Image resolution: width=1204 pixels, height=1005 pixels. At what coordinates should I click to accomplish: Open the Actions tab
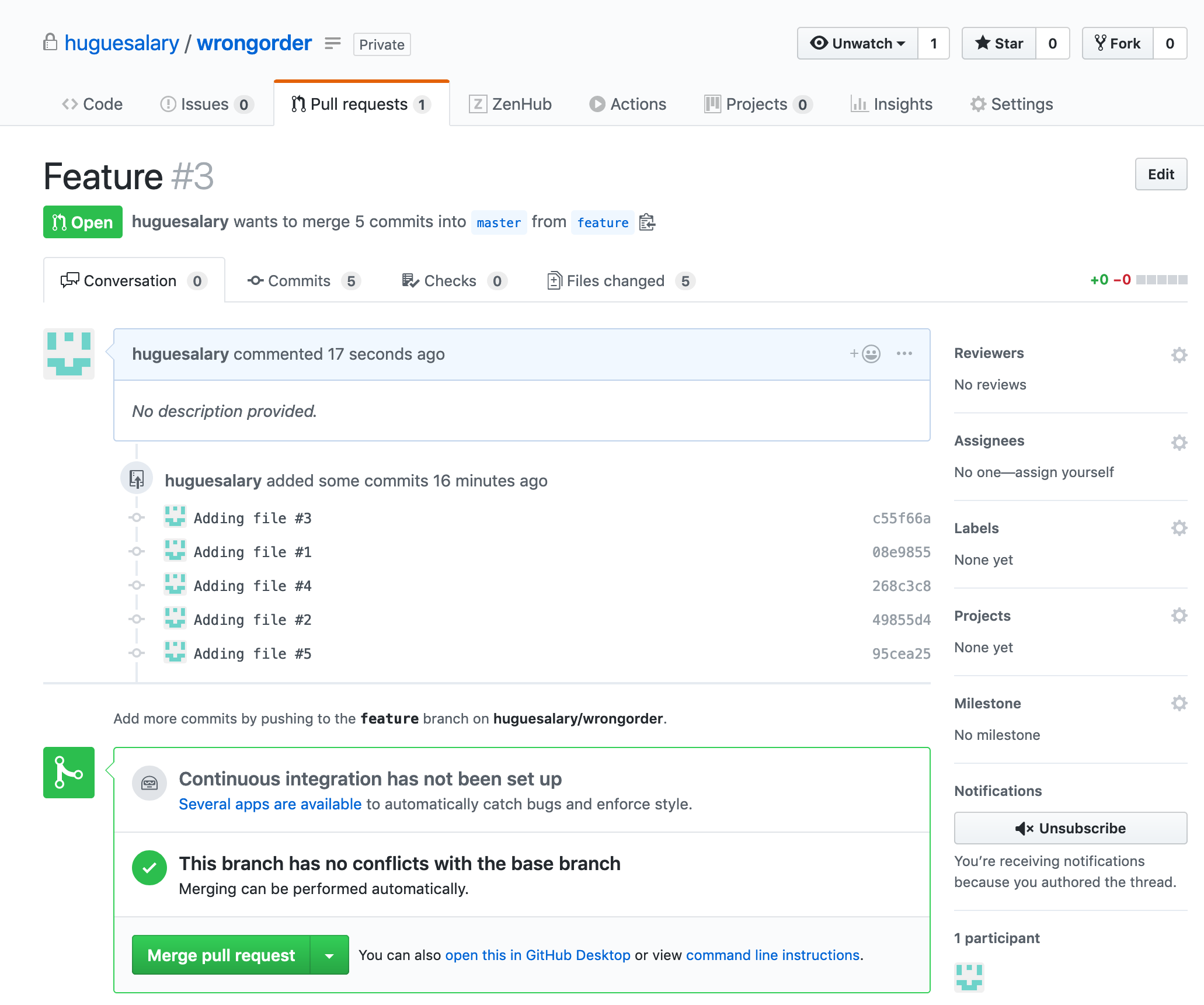click(x=628, y=104)
